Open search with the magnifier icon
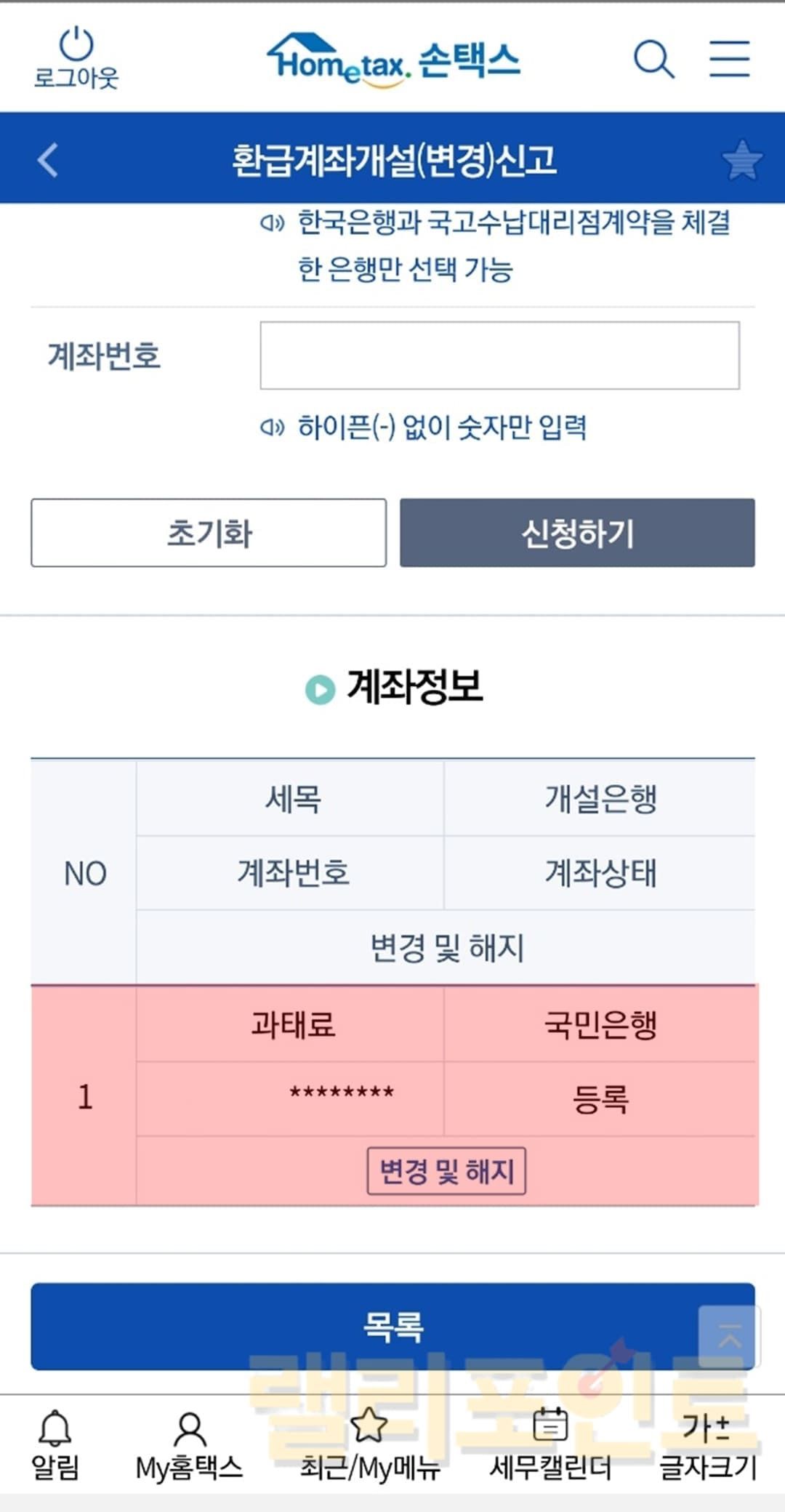The width and height of the screenshot is (785, 1512). click(653, 59)
